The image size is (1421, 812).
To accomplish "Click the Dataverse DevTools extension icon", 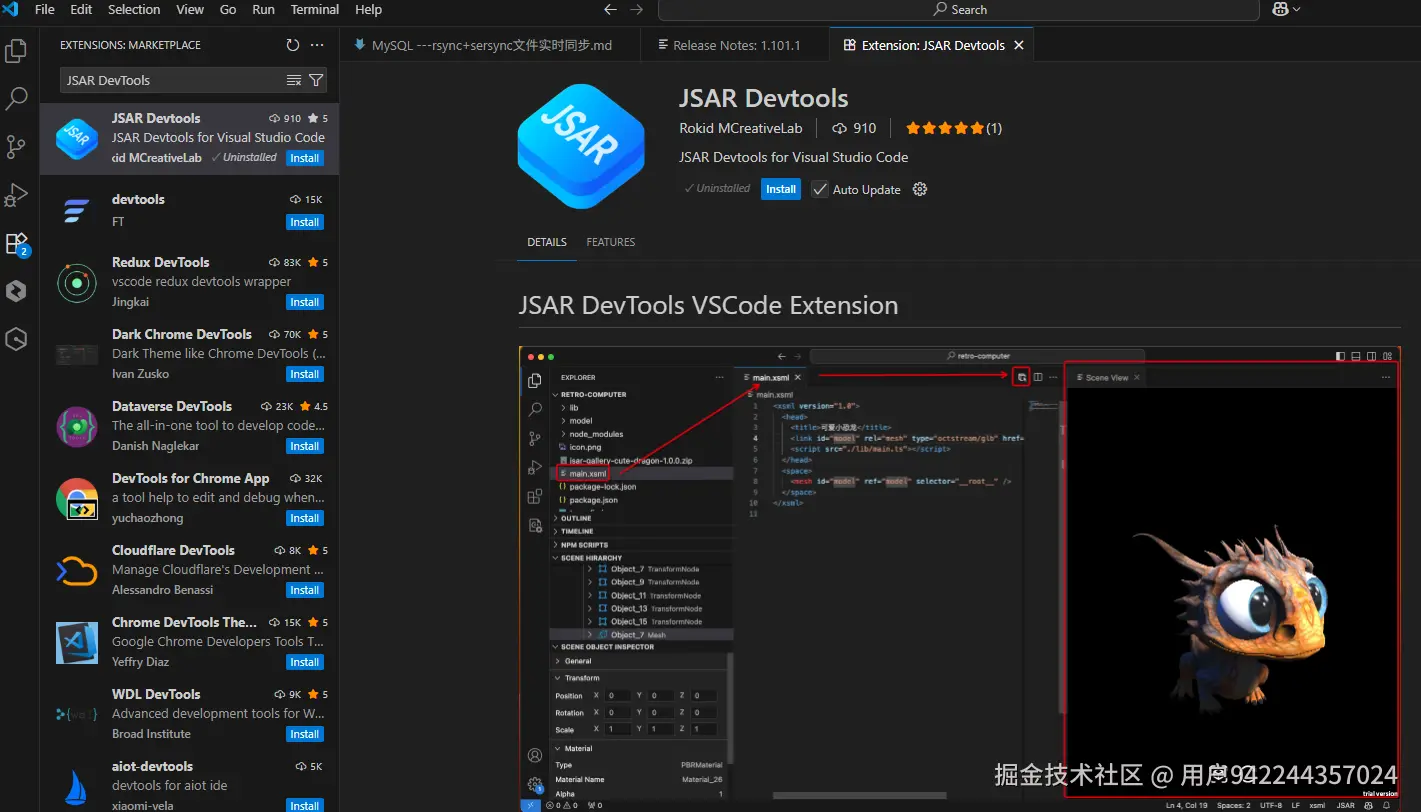I will [x=76, y=427].
